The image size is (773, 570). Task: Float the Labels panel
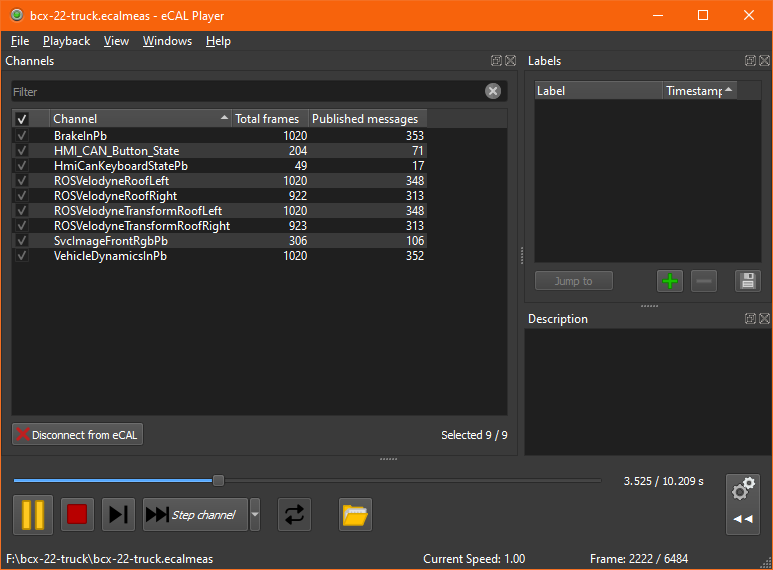coord(750,61)
